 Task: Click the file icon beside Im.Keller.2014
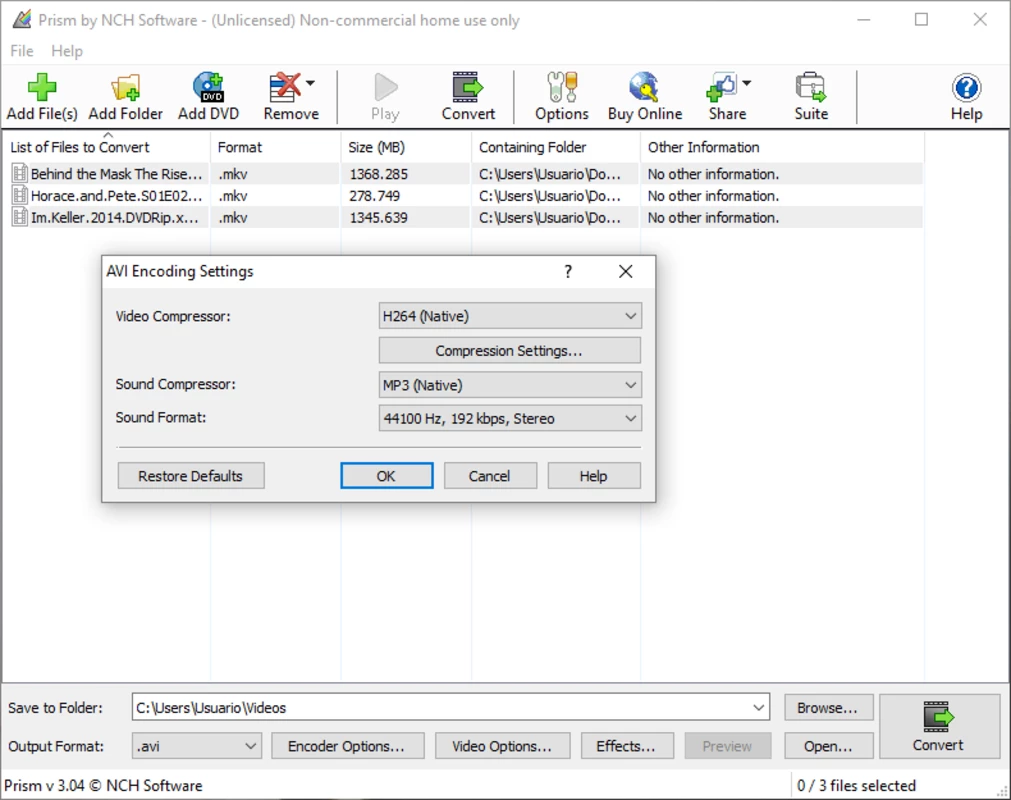[x=20, y=217]
